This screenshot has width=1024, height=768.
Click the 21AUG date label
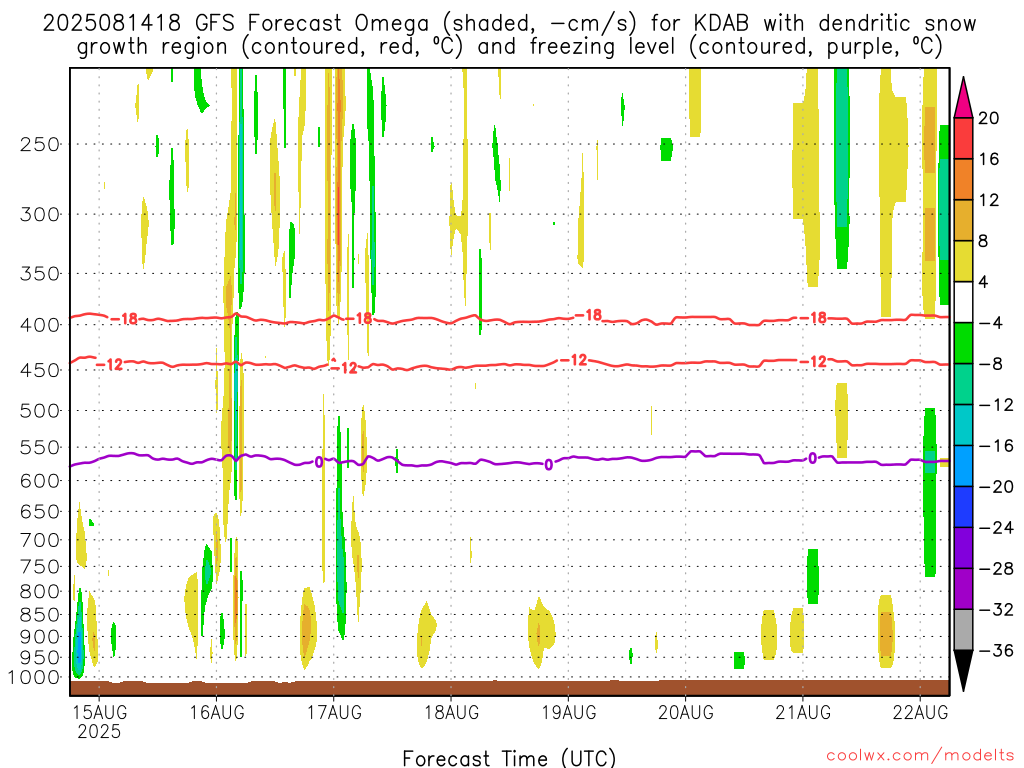(803, 711)
